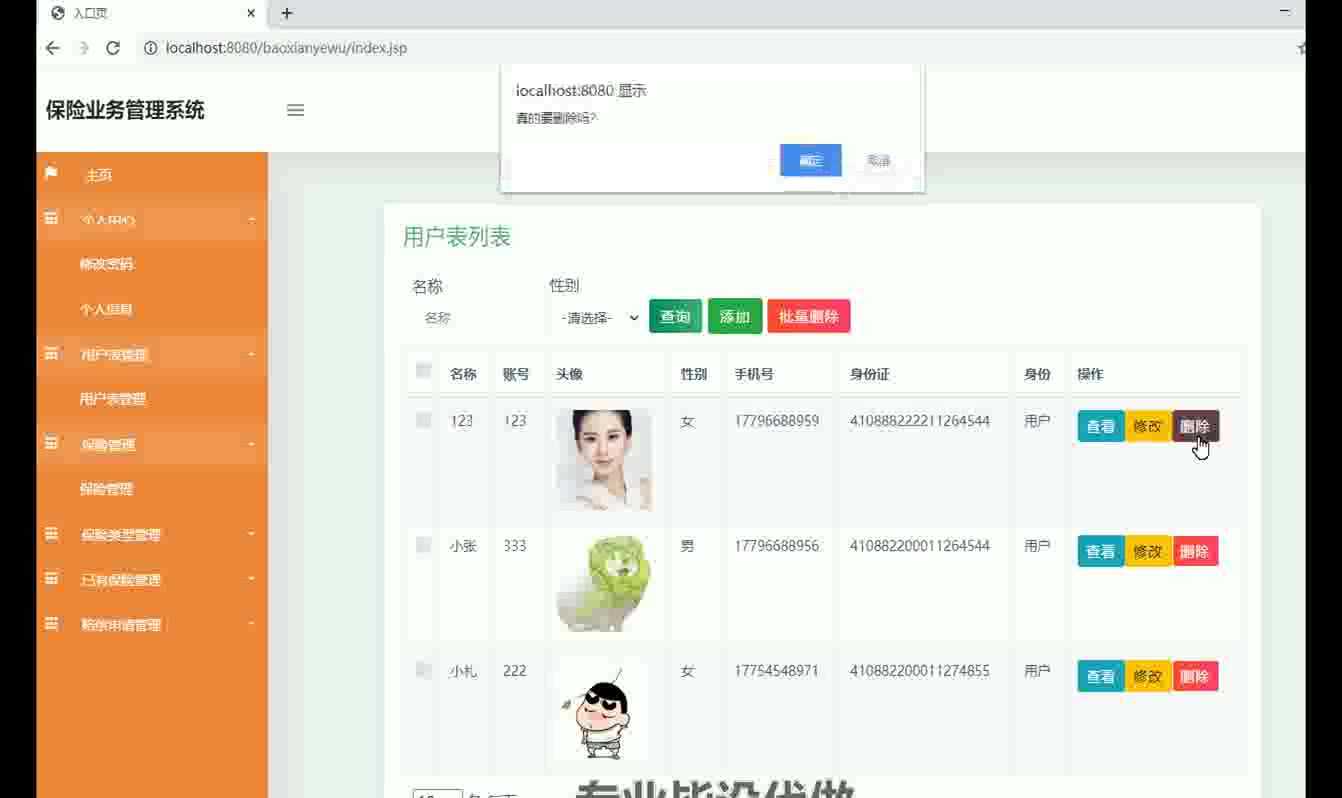1342x798 pixels.
Task: Collapse 个人中心 menu using its chevron
Action: pos(252,219)
